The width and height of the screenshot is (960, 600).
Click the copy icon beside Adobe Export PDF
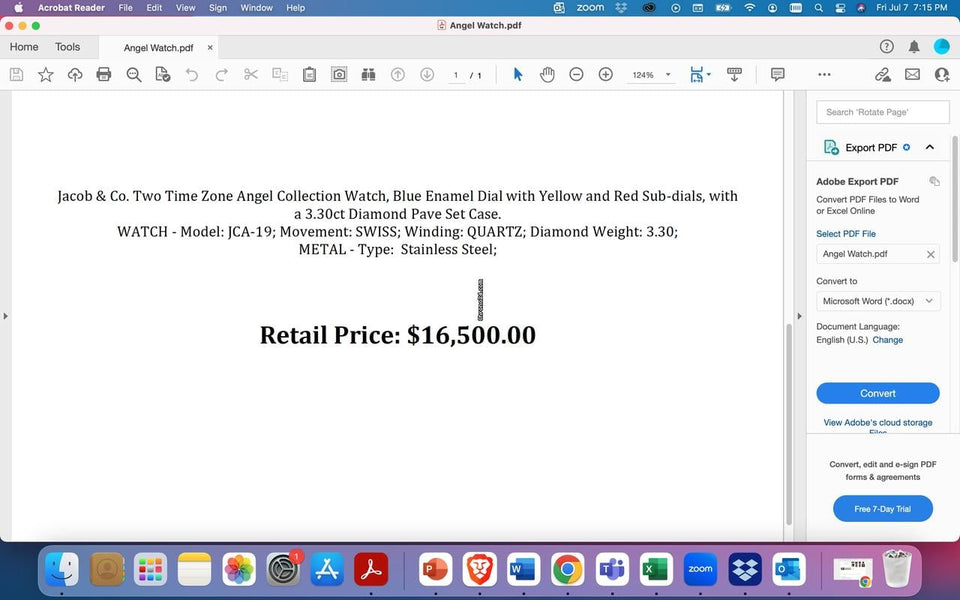point(934,181)
